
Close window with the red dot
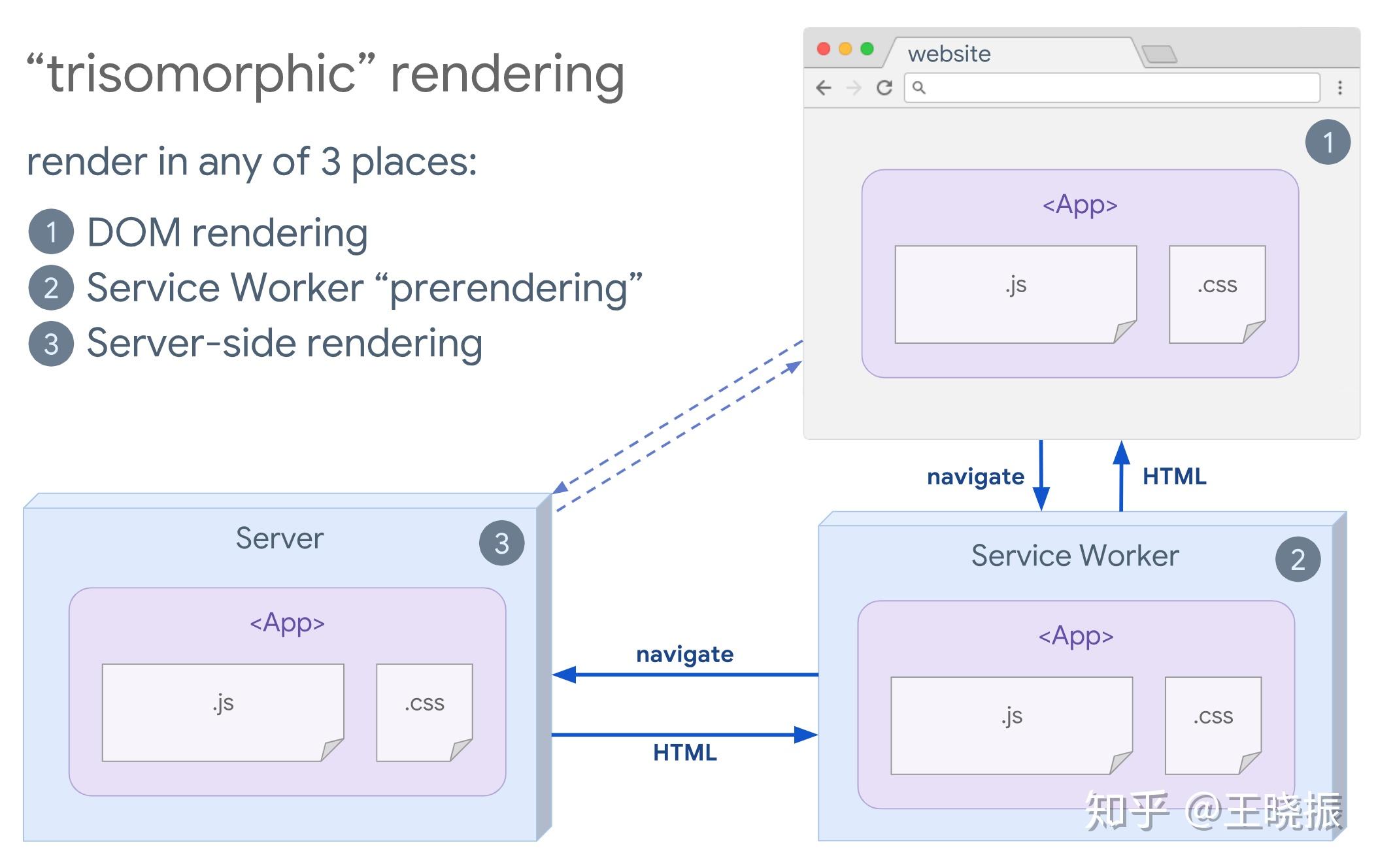[824, 49]
